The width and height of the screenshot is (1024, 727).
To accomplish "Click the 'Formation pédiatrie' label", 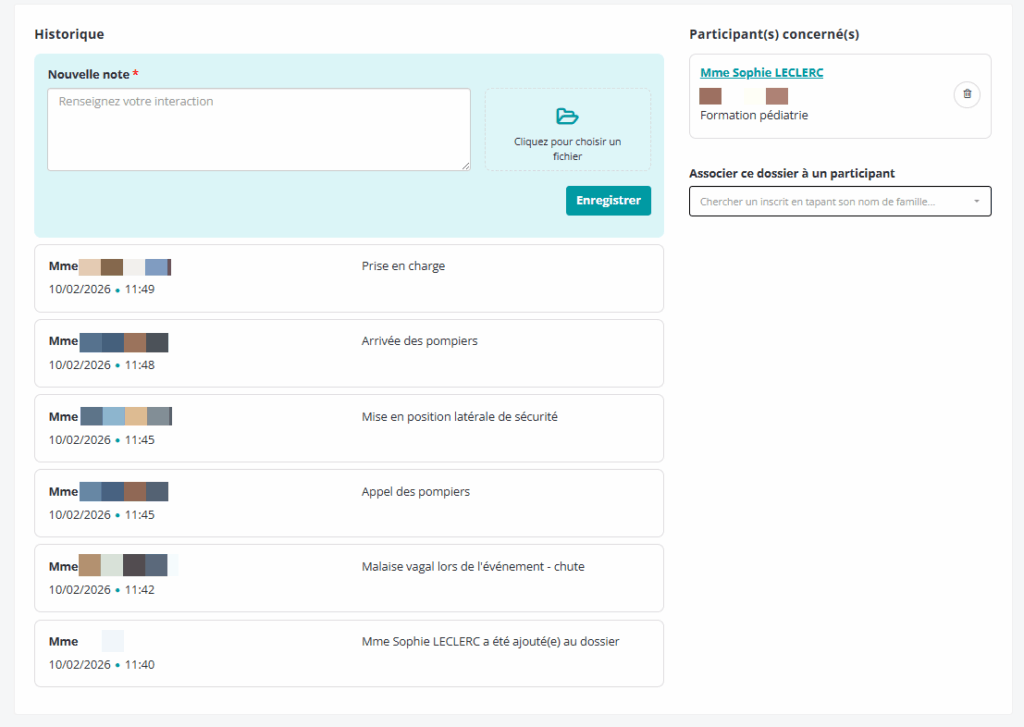I will (754, 115).
